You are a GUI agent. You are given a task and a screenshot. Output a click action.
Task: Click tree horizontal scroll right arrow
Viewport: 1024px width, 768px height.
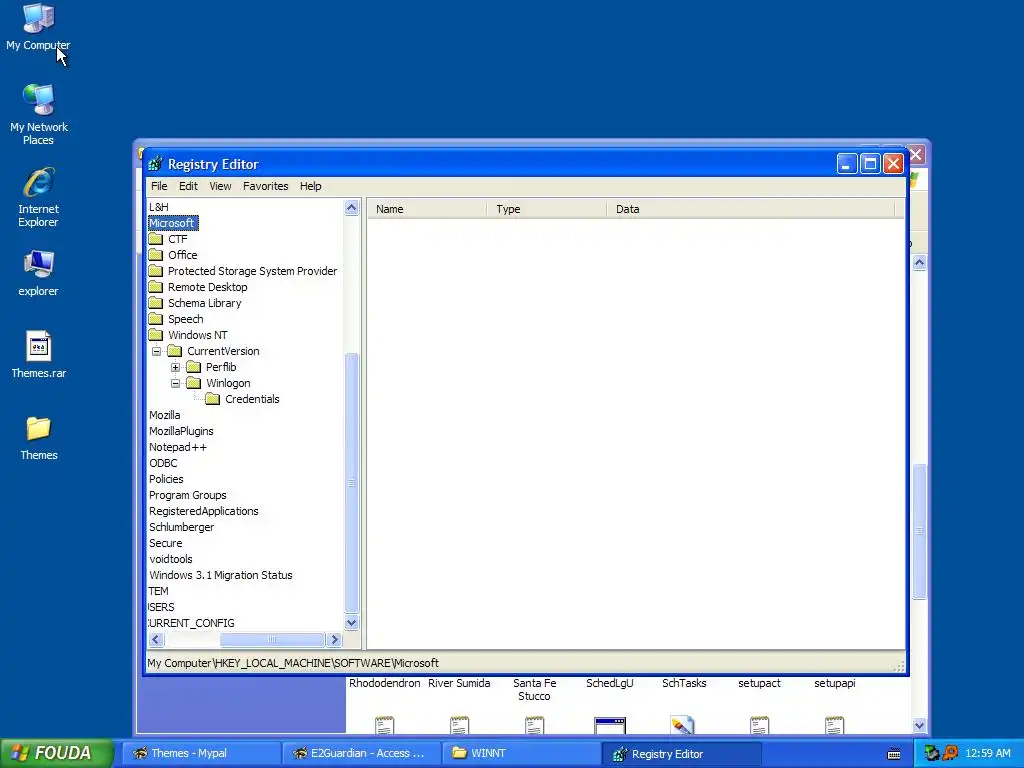point(334,639)
